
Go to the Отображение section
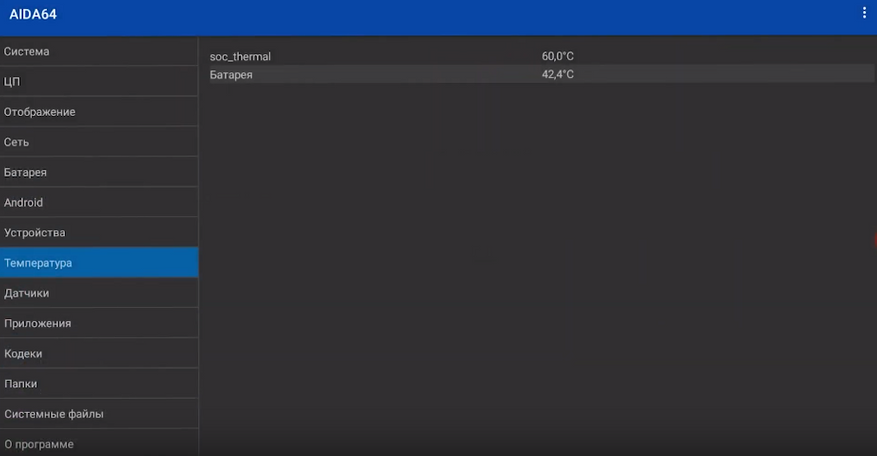coord(99,112)
